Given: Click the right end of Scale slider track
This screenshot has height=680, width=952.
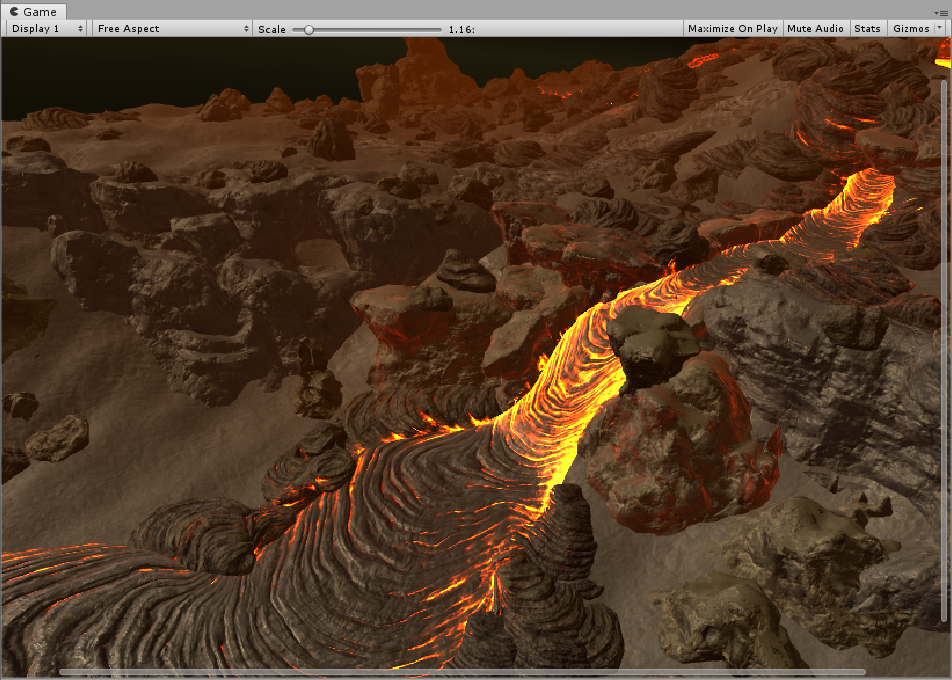Looking at the screenshot, I should pos(438,29).
